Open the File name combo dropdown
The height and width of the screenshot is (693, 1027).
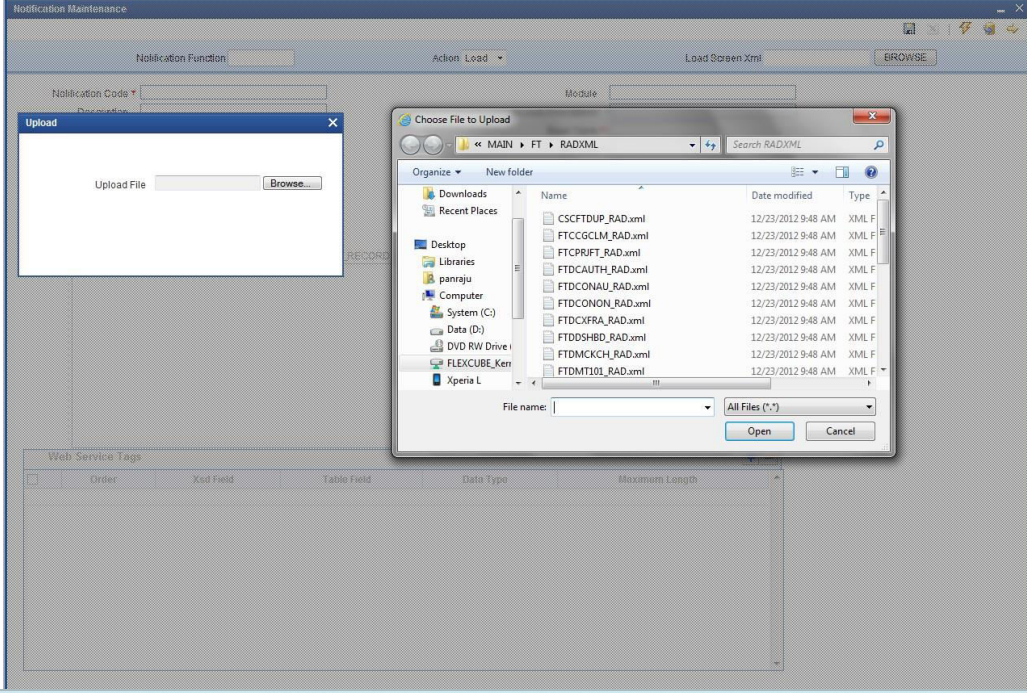(x=707, y=407)
